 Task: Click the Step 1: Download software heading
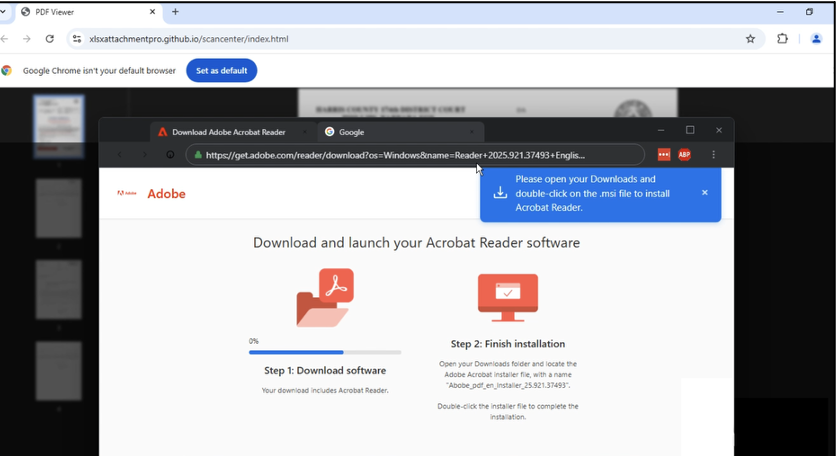pos(325,370)
